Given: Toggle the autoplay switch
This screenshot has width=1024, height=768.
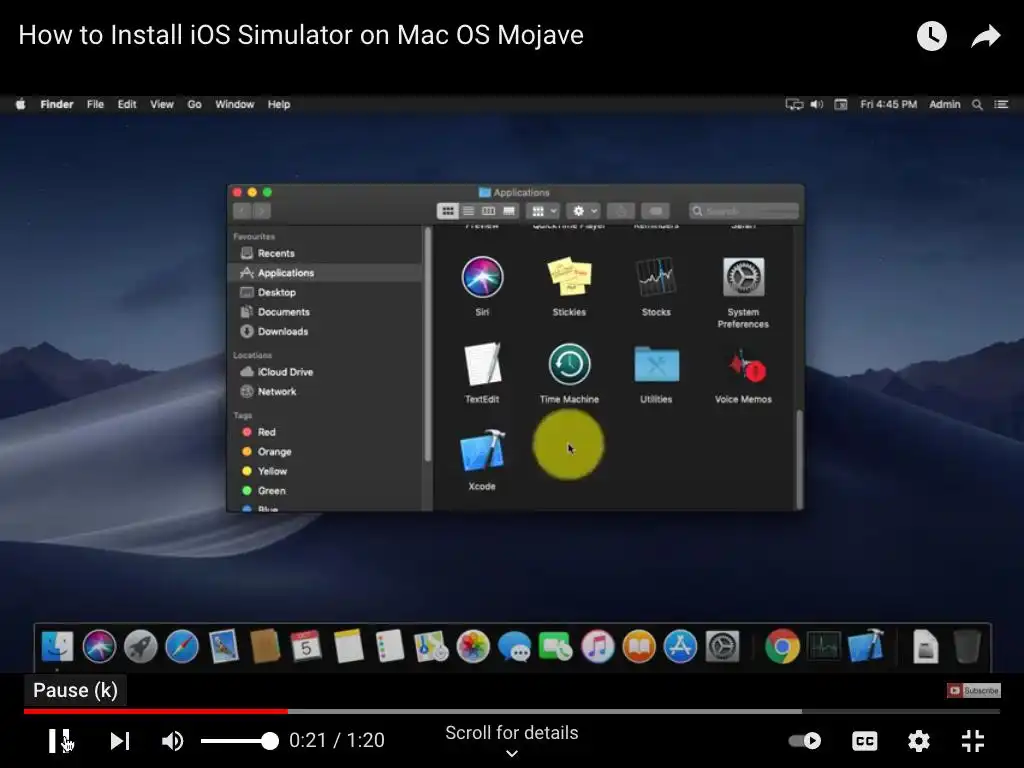Looking at the screenshot, I should [x=805, y=741].
